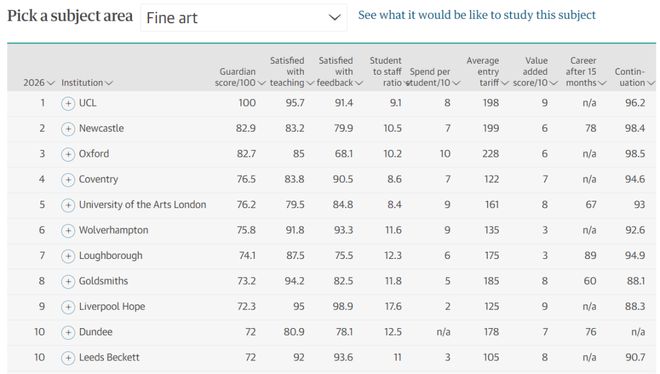Sort table by Institution name
Screen dimensions: 660x374
[x=87, y=82]
